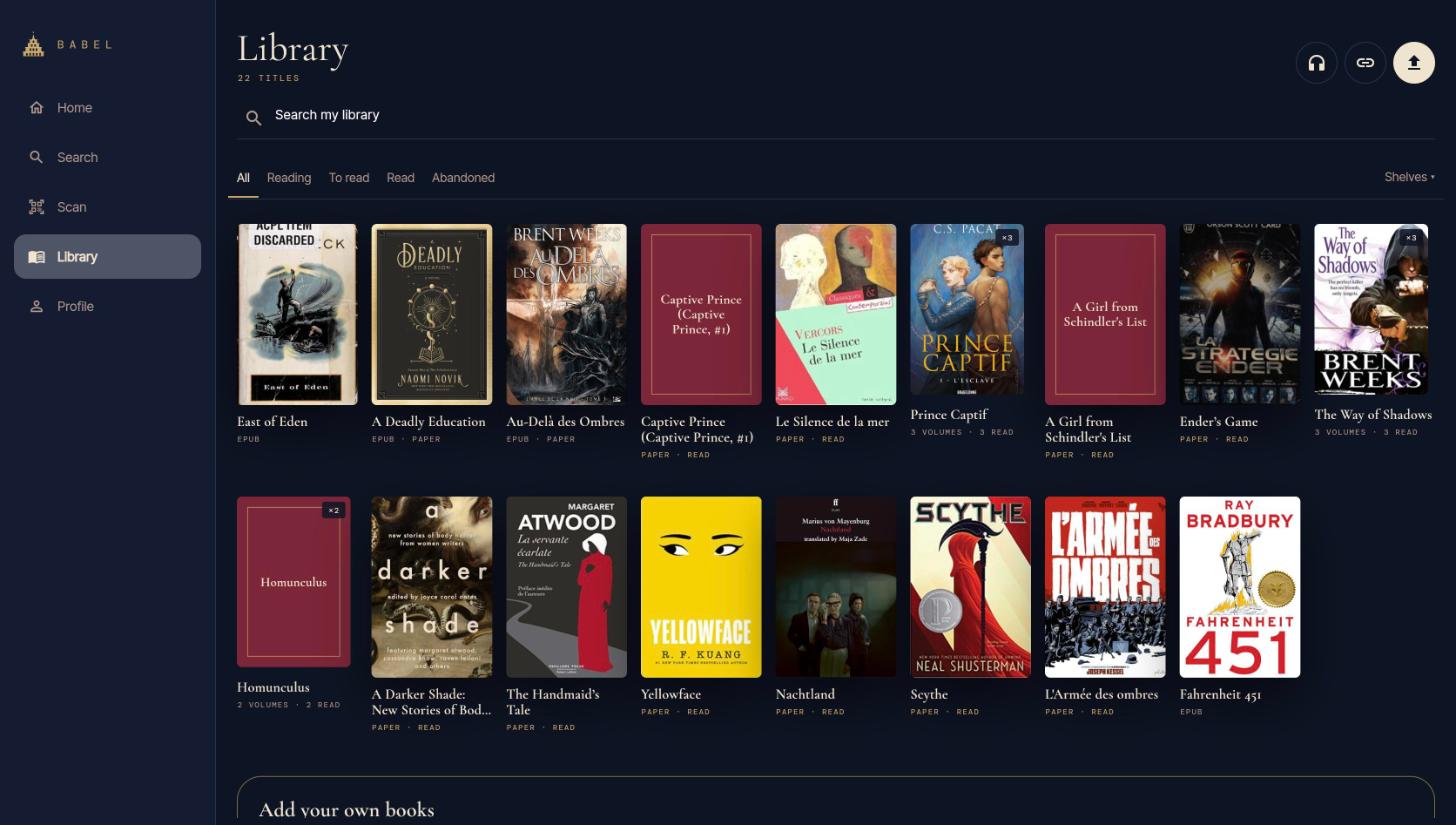Open the Nachtland book cover

click(x=836, y=587)
